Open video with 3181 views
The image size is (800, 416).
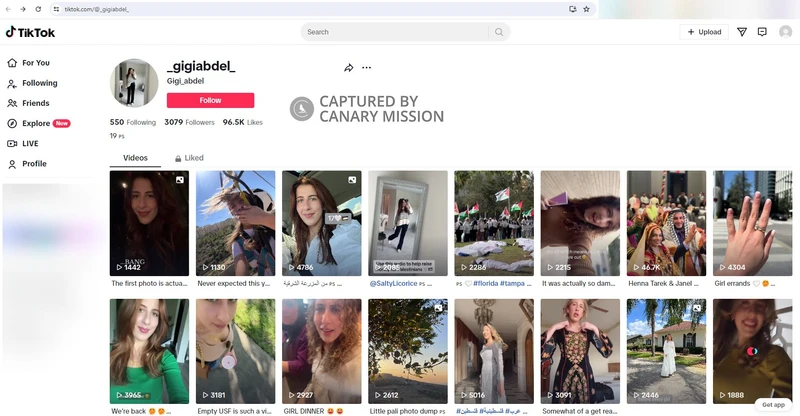[x=235, y=351]
